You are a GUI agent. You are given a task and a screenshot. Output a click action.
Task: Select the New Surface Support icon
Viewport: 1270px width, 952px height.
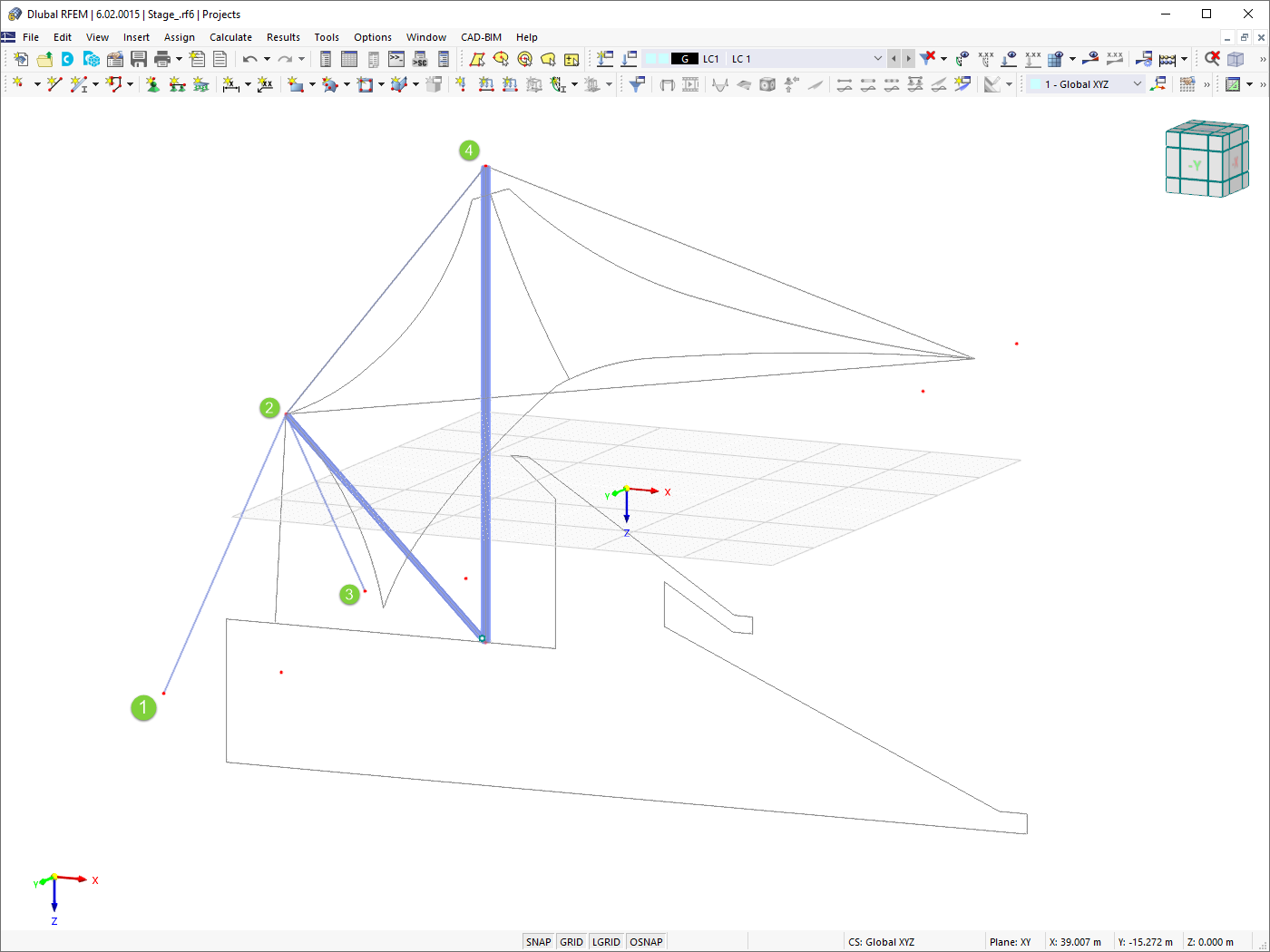pos(200,84)
